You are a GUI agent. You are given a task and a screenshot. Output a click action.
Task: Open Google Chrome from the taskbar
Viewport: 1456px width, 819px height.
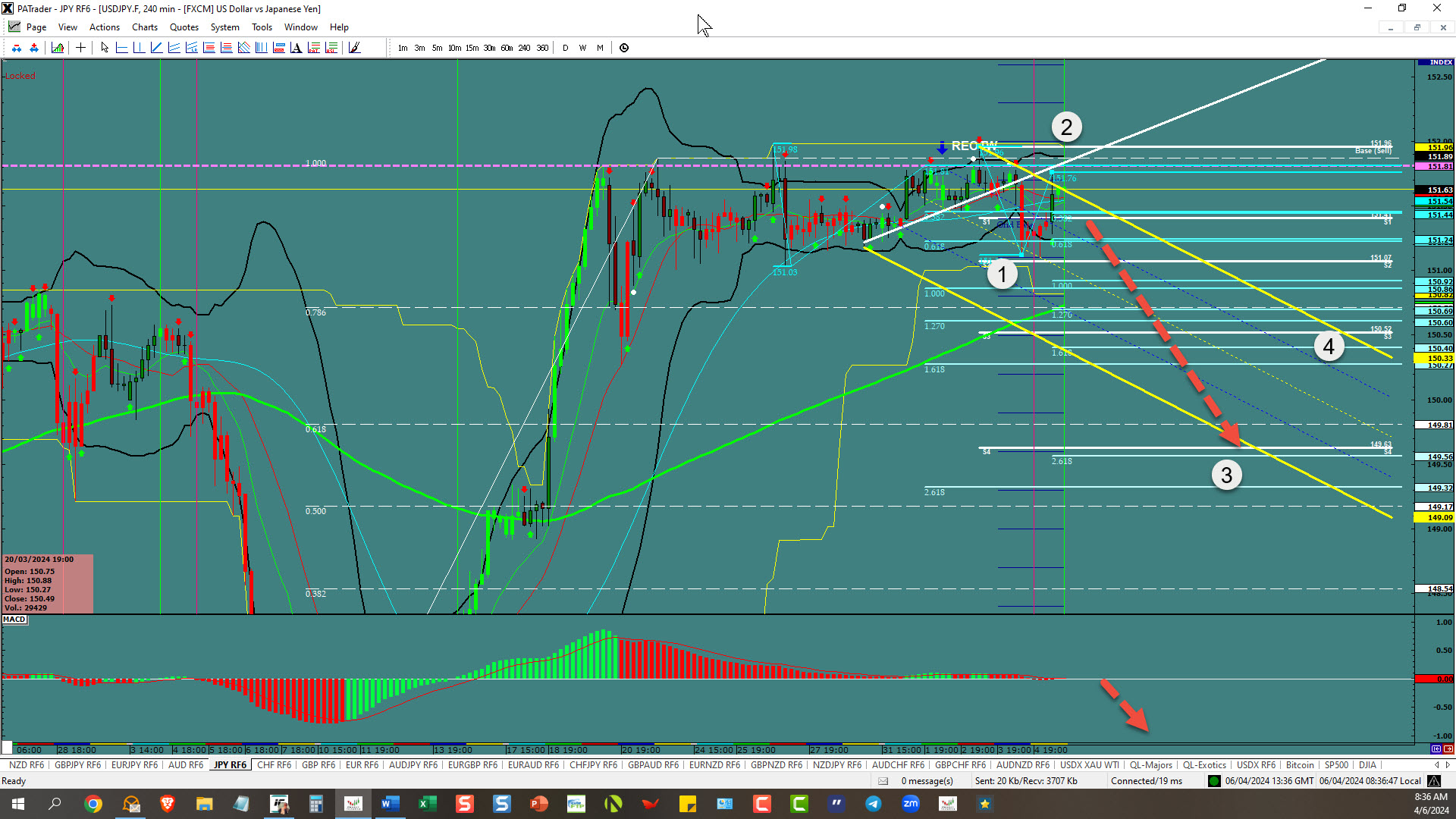click(x=93, y=804)
